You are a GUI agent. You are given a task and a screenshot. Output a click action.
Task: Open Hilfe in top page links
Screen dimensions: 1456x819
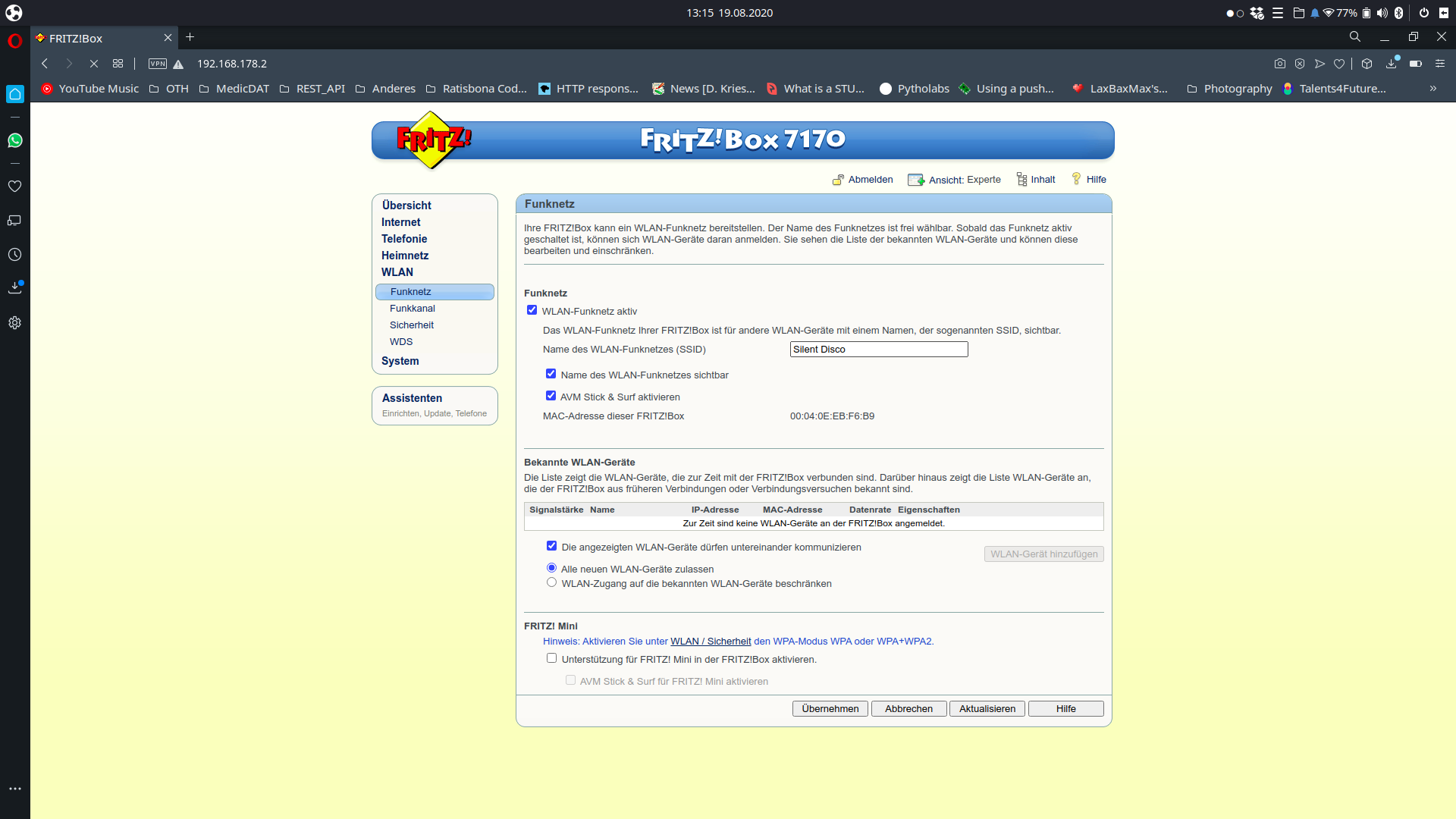[1089, 180]
